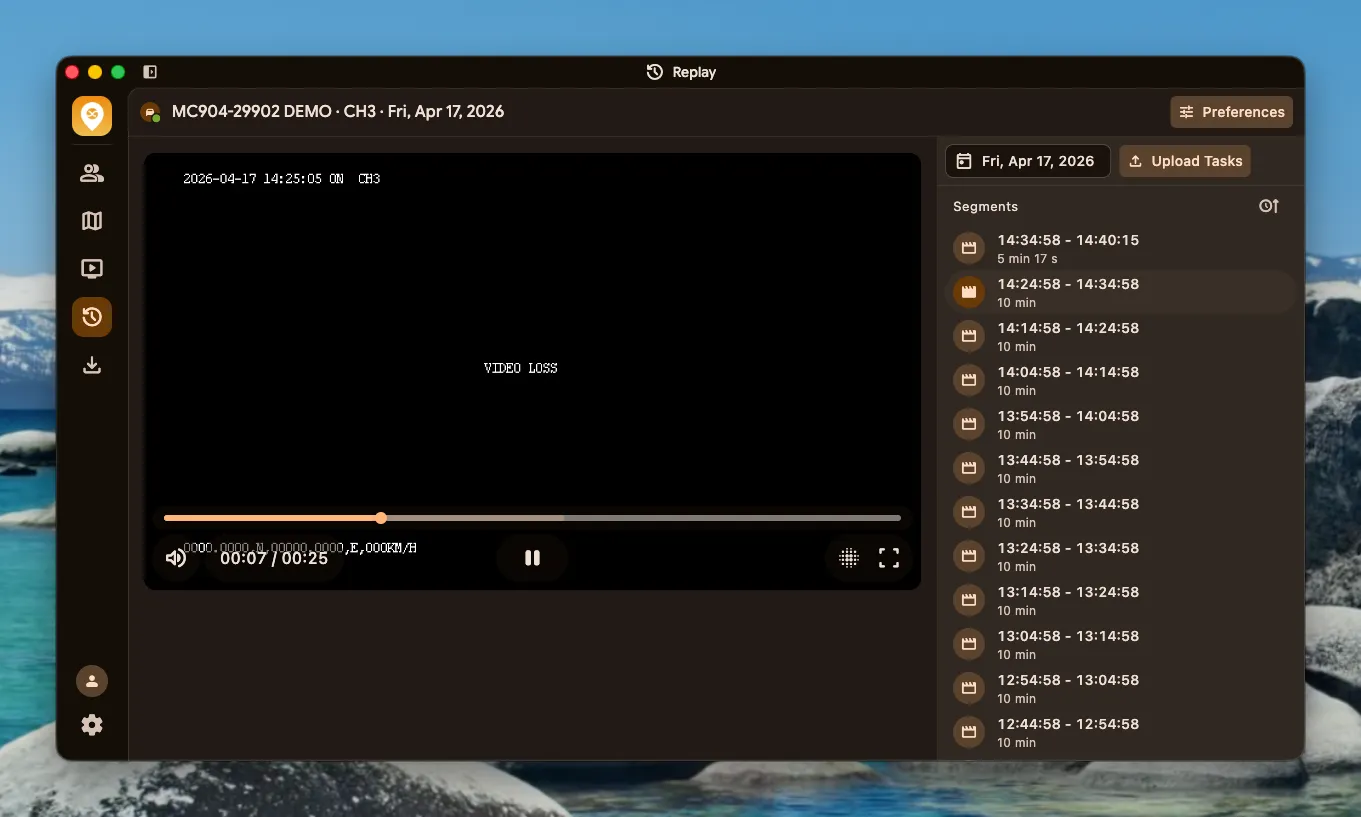The image size is (1361, 817).
Task: Select segment text 13:24:58 - 13:34:58
Action: tap(1068, 548)
